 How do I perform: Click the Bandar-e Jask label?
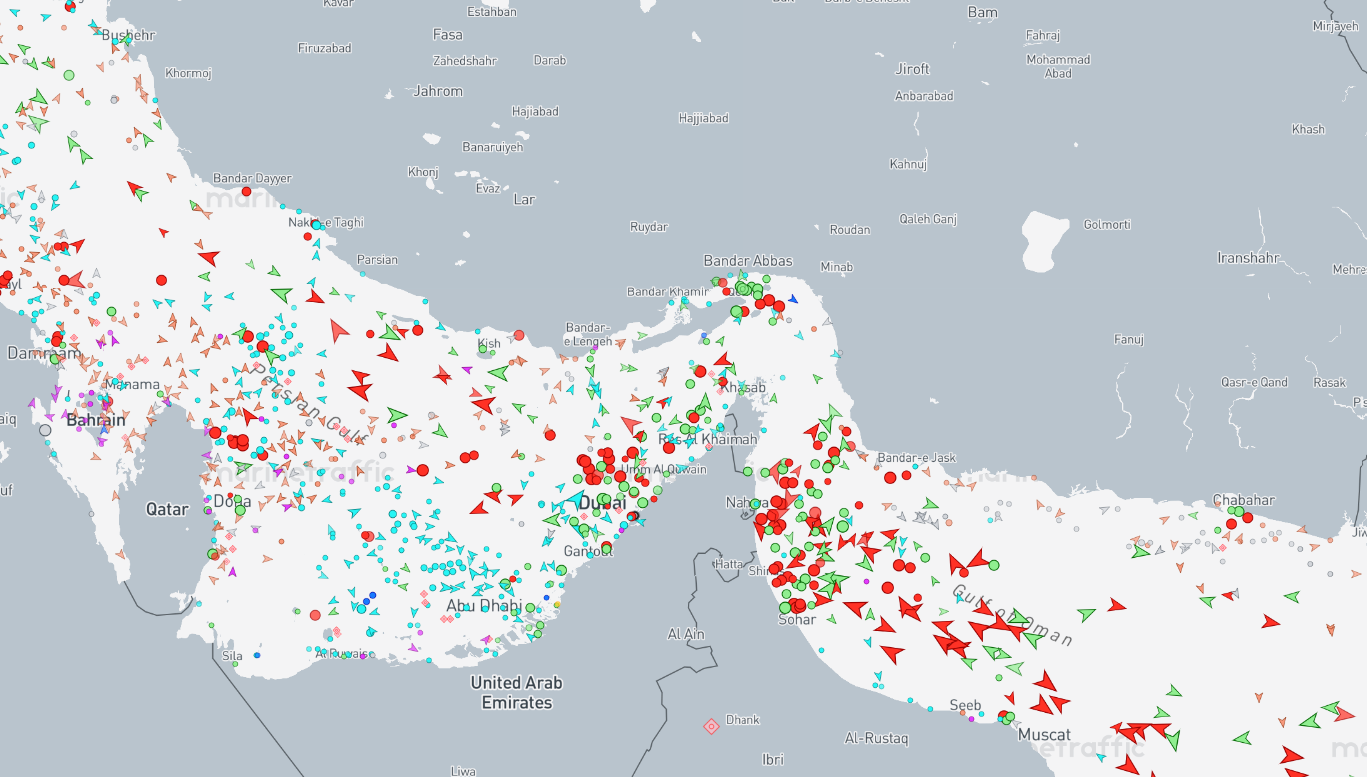916,458
